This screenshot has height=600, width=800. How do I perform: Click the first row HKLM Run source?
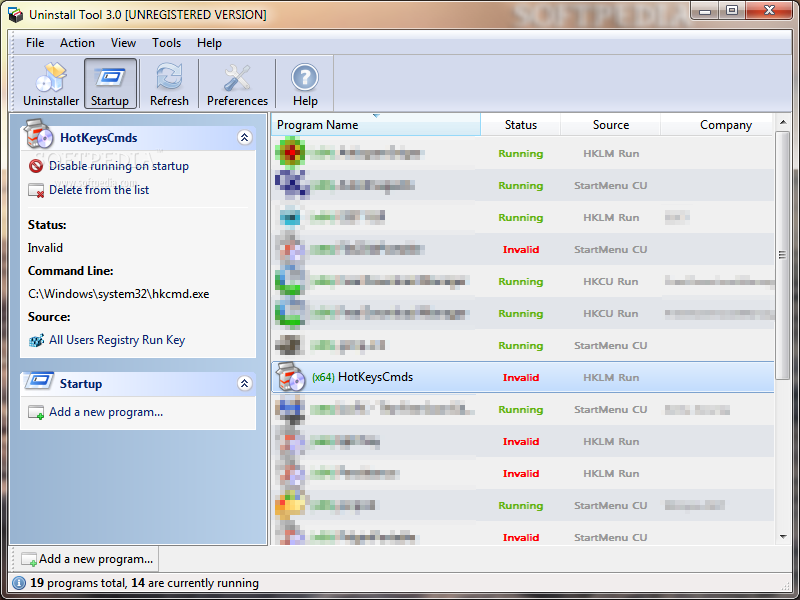[x=611, y=154]
